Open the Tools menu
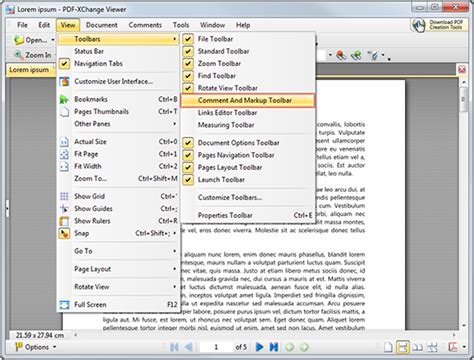The image size is (474, 360). pyautogui.click(x=181, y=25)
